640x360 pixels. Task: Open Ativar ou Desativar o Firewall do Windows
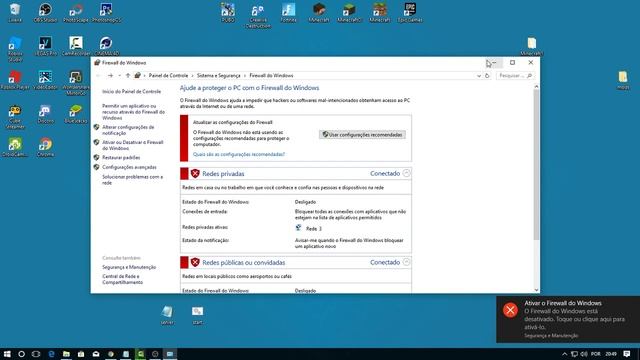click(133, 145)
